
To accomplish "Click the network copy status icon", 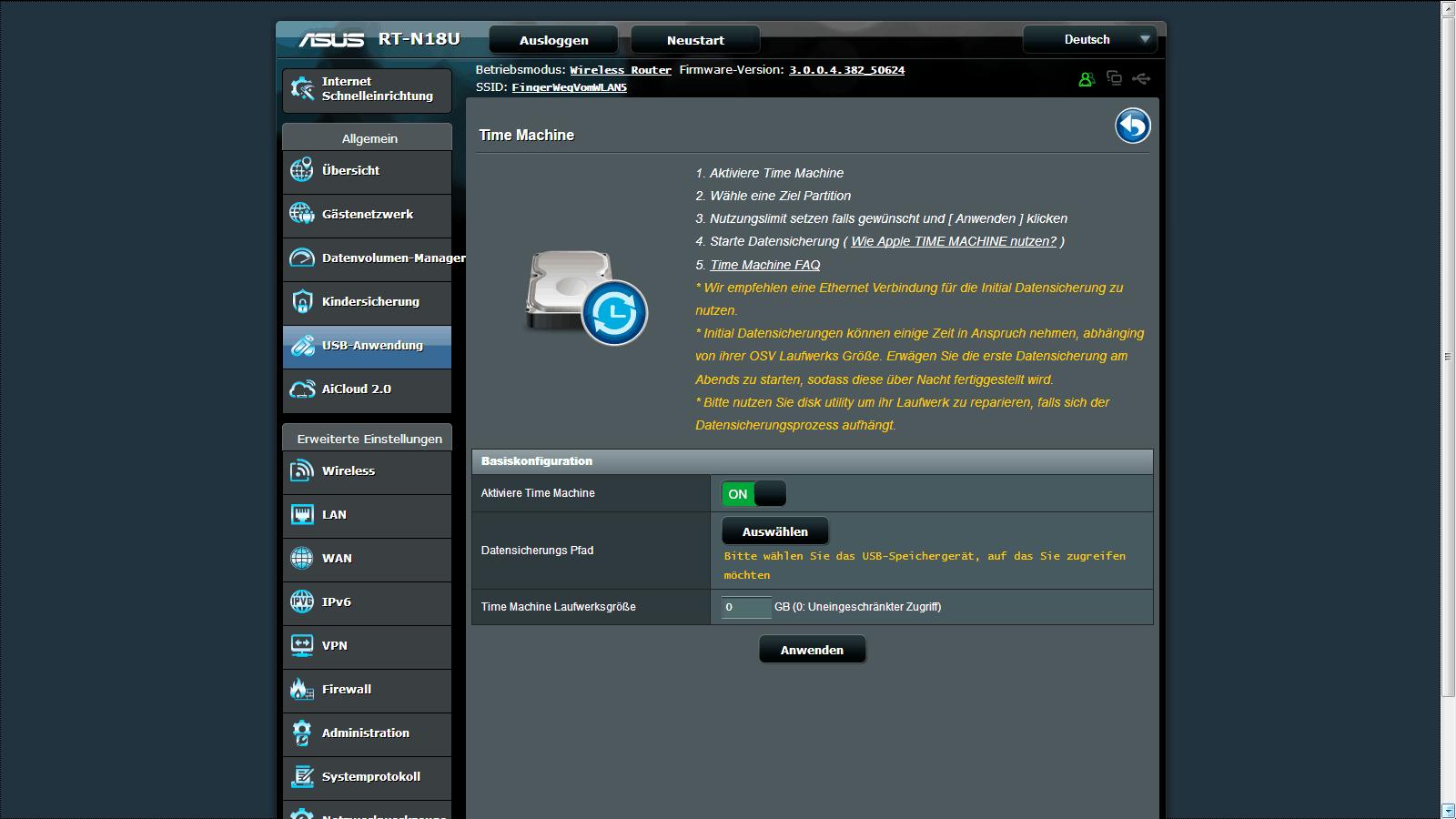I will (x=1114, y=78).
